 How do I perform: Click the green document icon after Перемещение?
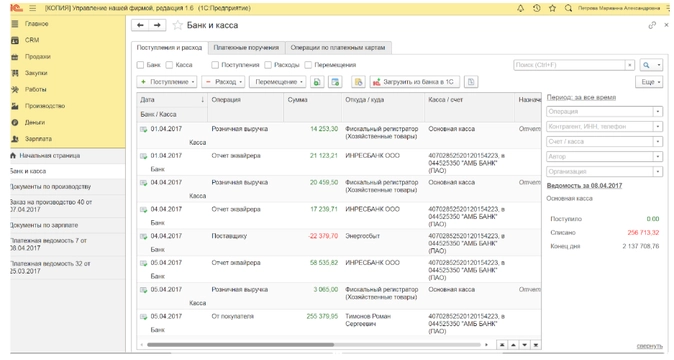317,82
